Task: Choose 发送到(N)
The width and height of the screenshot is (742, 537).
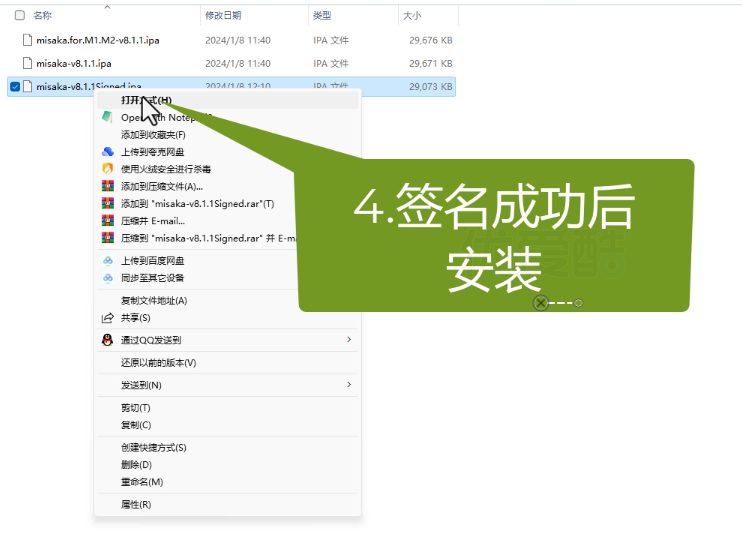Action: click(x=141, y=385)
